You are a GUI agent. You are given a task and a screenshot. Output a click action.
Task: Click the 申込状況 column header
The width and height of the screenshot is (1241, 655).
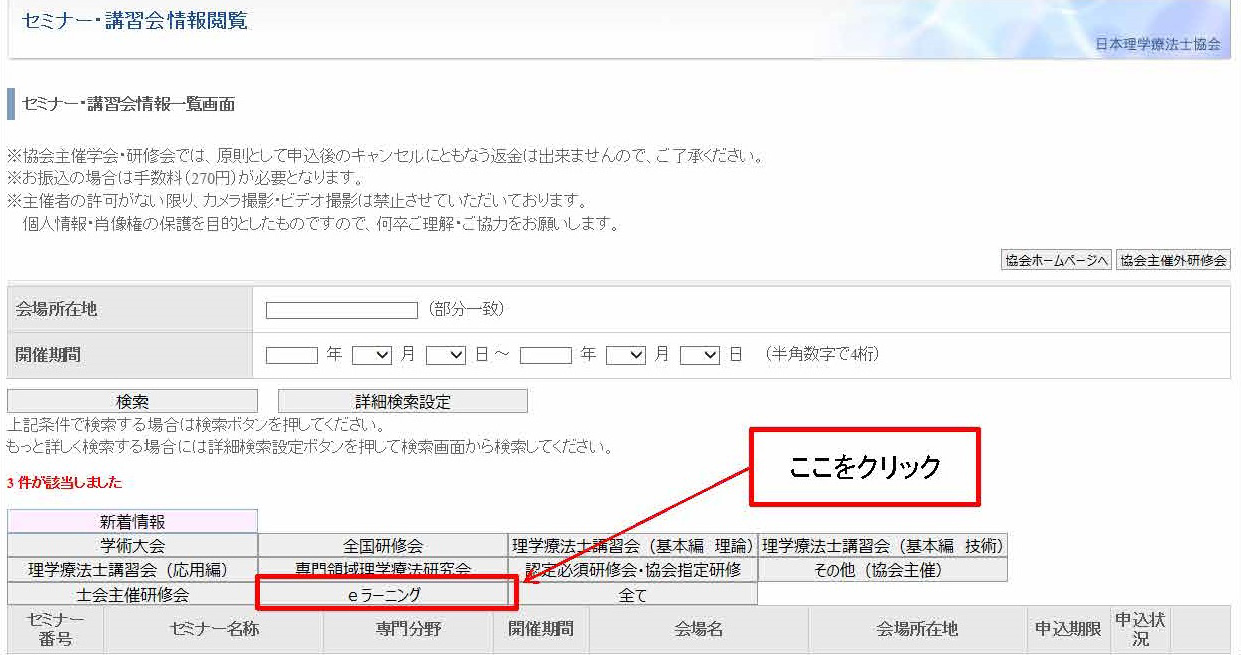pos(1140,629)
